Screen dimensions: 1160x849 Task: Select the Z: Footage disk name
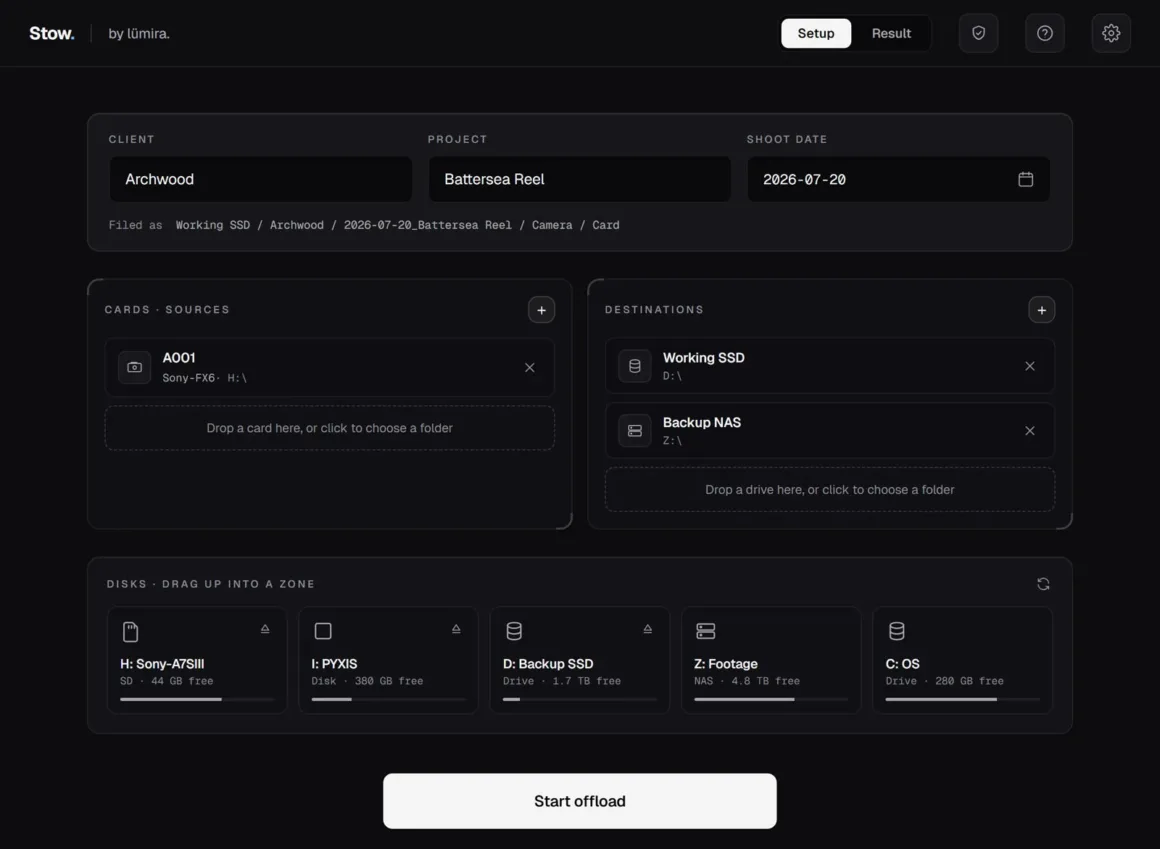click(726, 664)
